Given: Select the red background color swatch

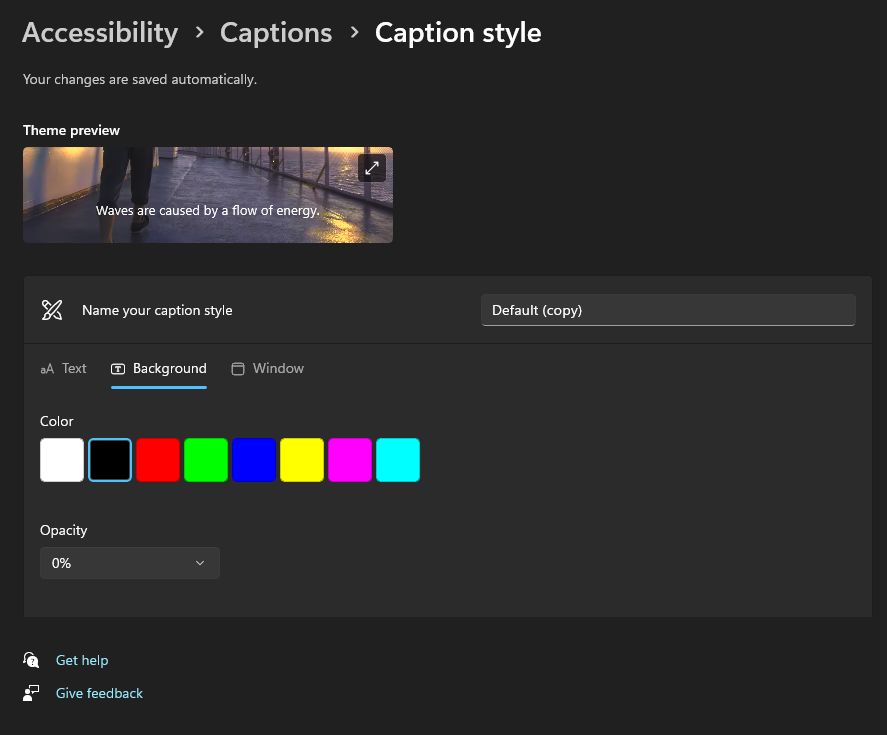Looking at the screenshot, I should pyautogui.click(x=157, y=459).
